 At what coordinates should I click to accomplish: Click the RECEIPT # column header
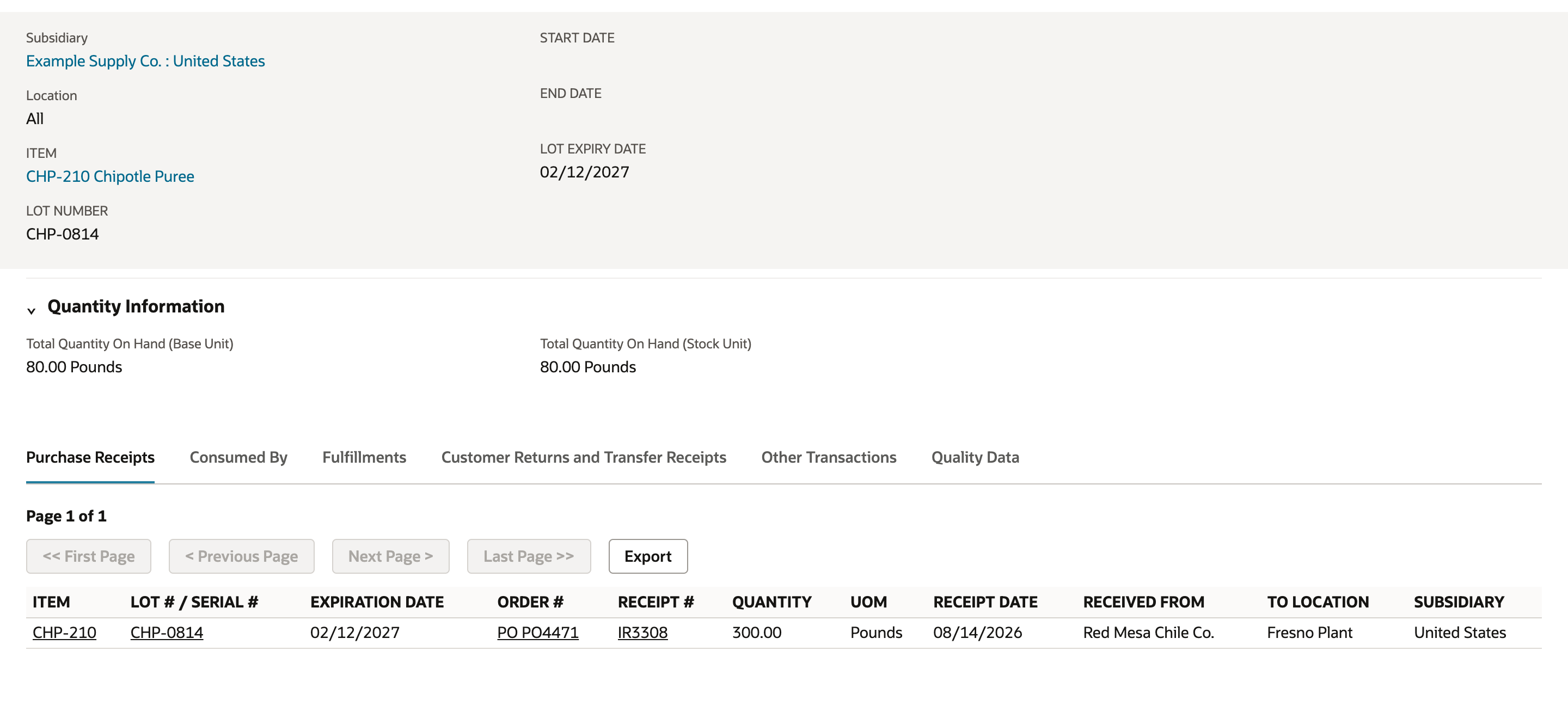coord(656,603)
